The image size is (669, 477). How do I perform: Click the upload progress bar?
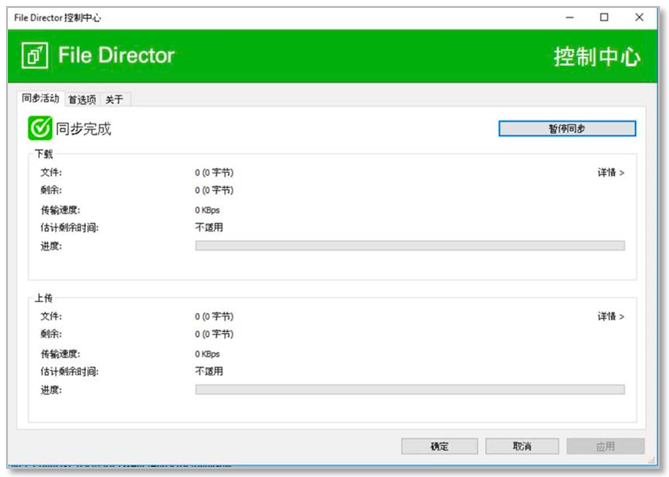[x=410, y=389]
